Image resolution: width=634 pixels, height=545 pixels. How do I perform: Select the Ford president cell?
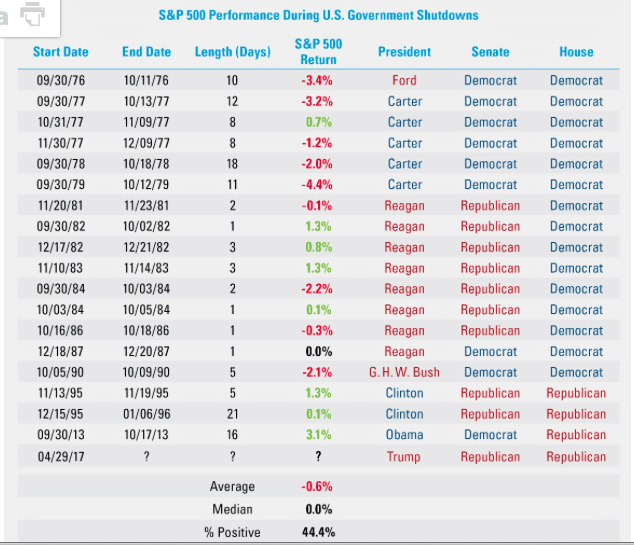coord(404,80)
